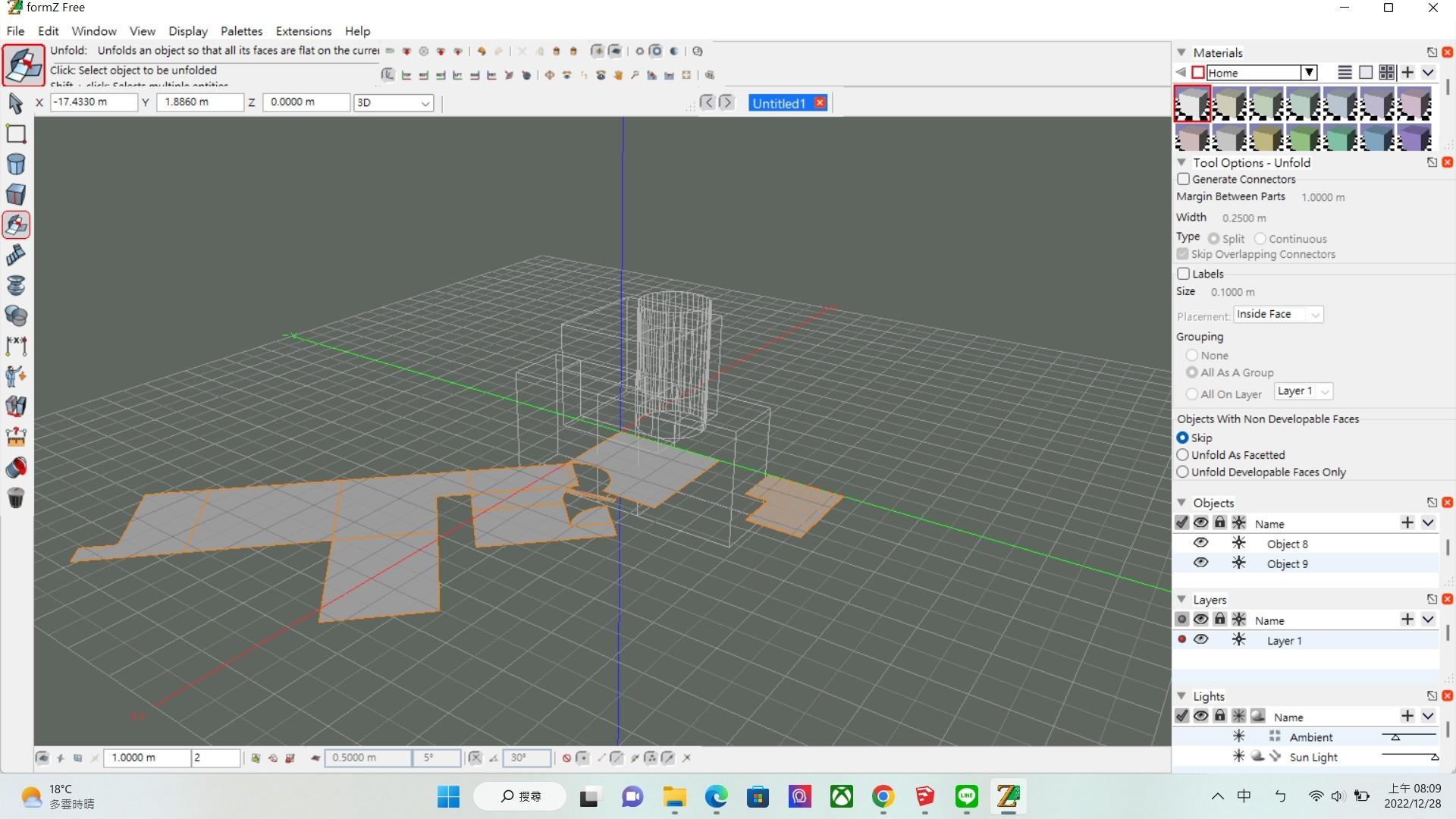Open the File menu
This screenshot has width=1456, height=819.
coord(15,31)
